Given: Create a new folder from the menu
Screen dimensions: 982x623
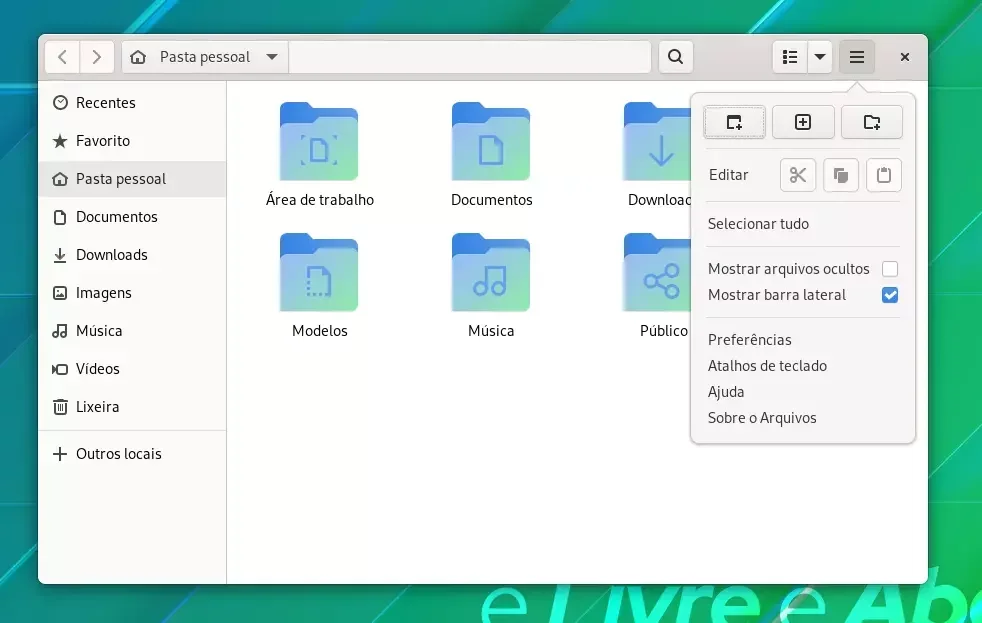Looking at the screenshot, I should [x=872, y=122].
